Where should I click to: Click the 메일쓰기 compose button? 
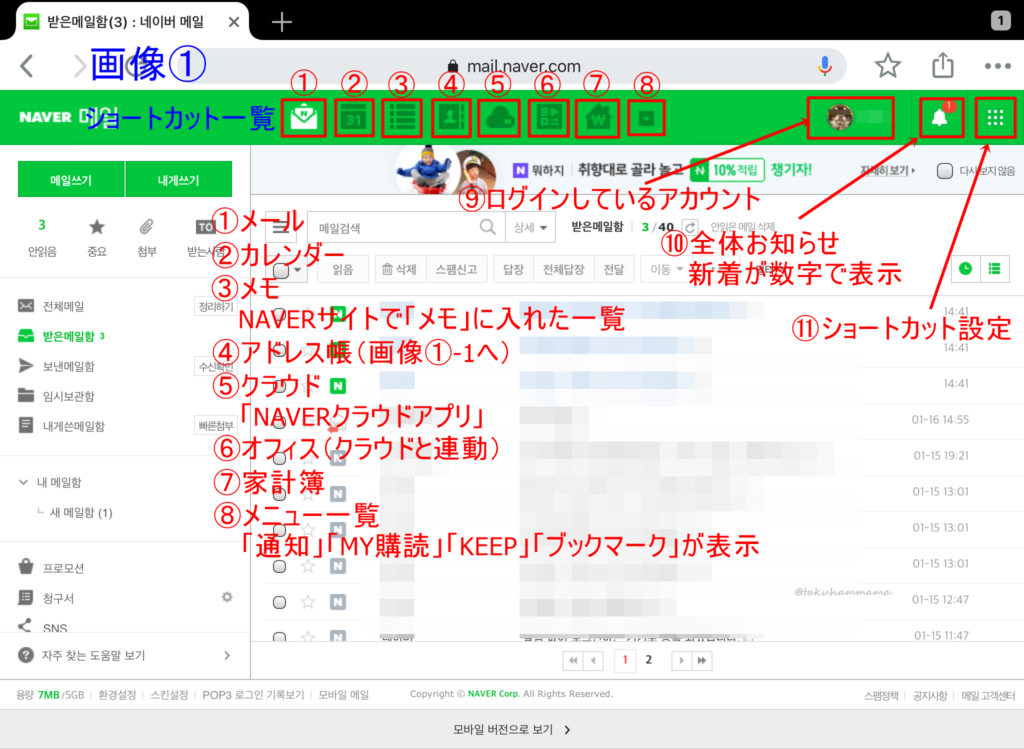(x=71, y=180)
